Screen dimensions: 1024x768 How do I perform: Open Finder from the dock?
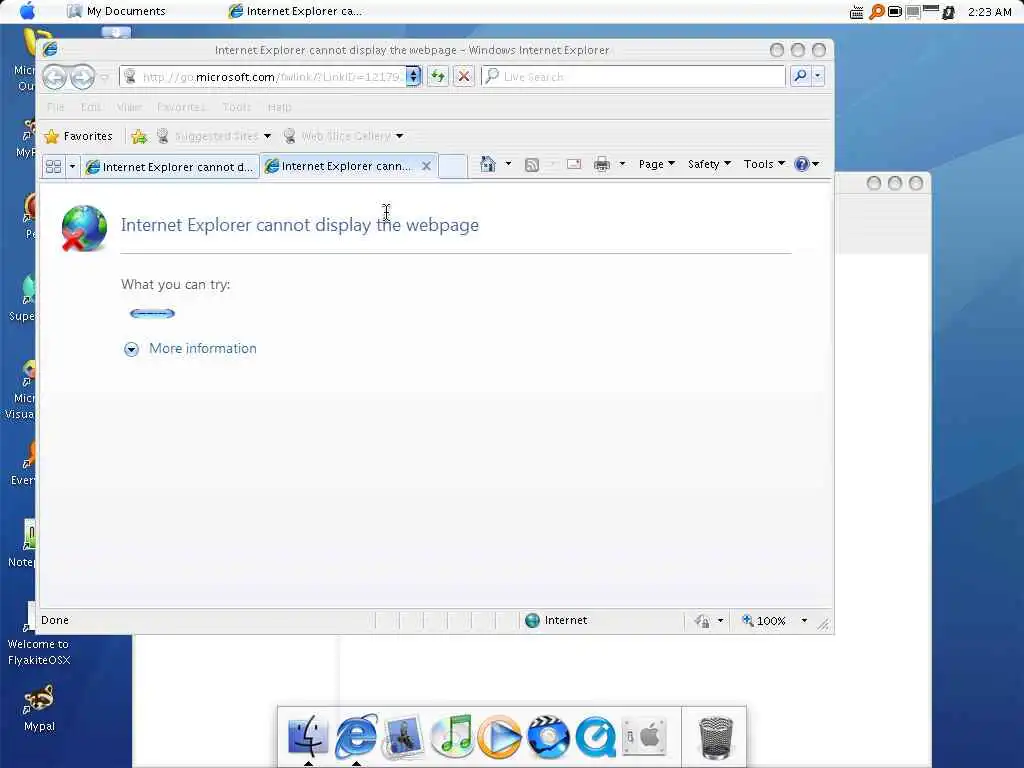[x=308, y=735]
